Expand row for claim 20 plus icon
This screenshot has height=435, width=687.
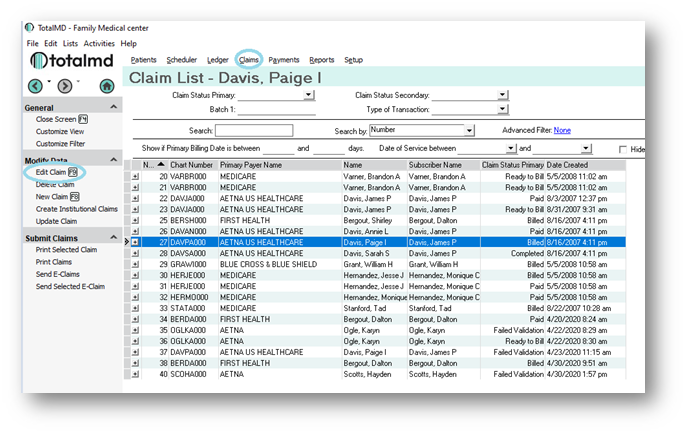[x=136, y=175]
